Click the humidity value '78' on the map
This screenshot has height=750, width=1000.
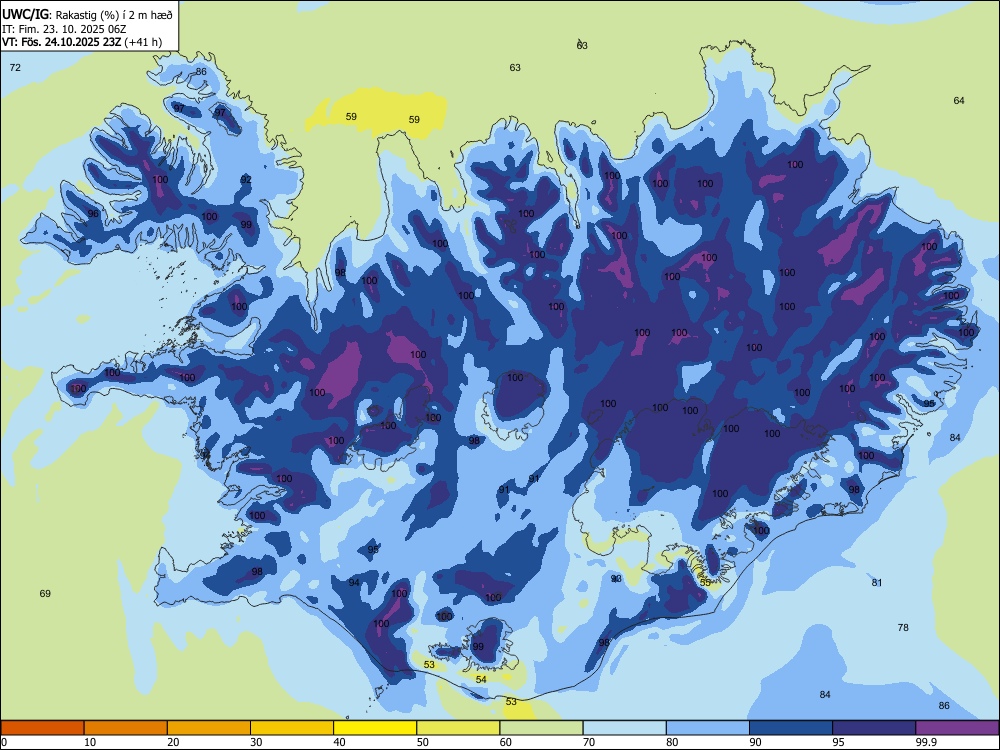pyautogui.click(x=903, y=628)
